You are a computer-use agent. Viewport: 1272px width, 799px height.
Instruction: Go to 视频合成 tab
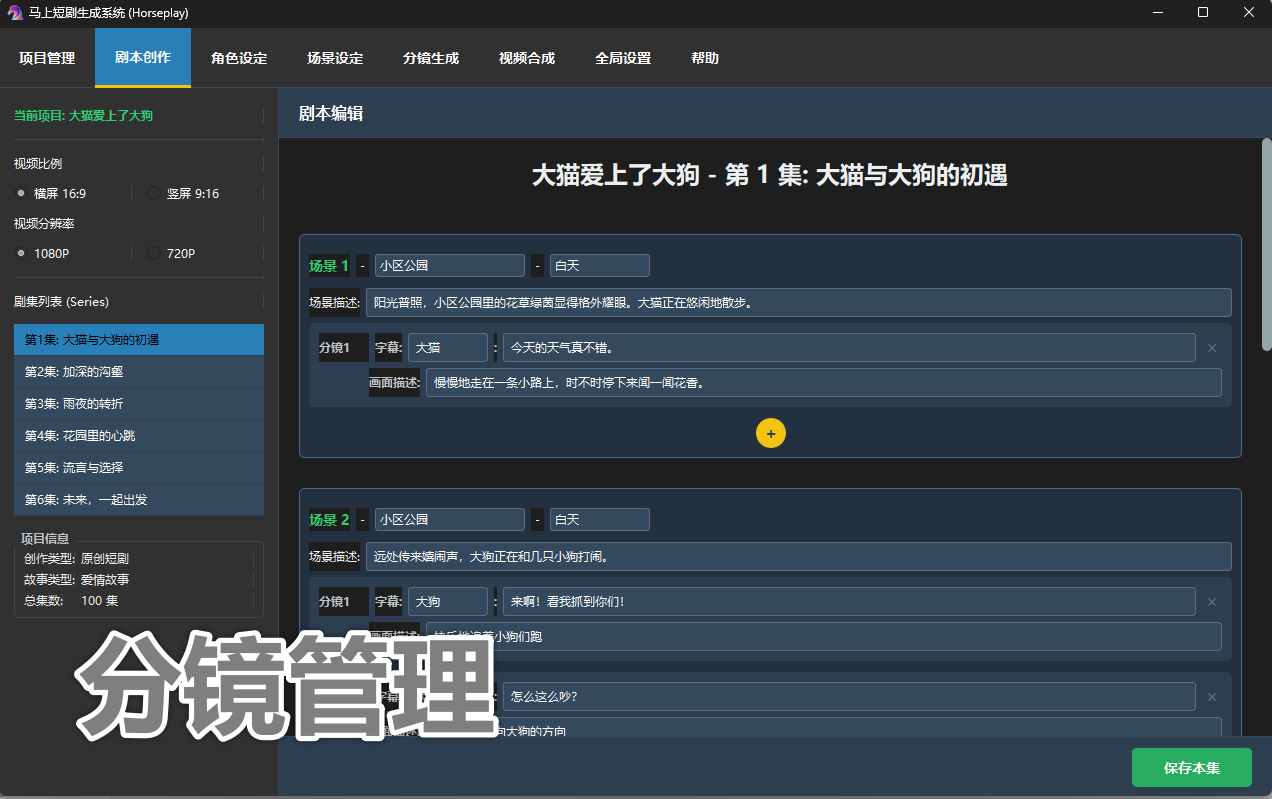click(x=526, y=58)
